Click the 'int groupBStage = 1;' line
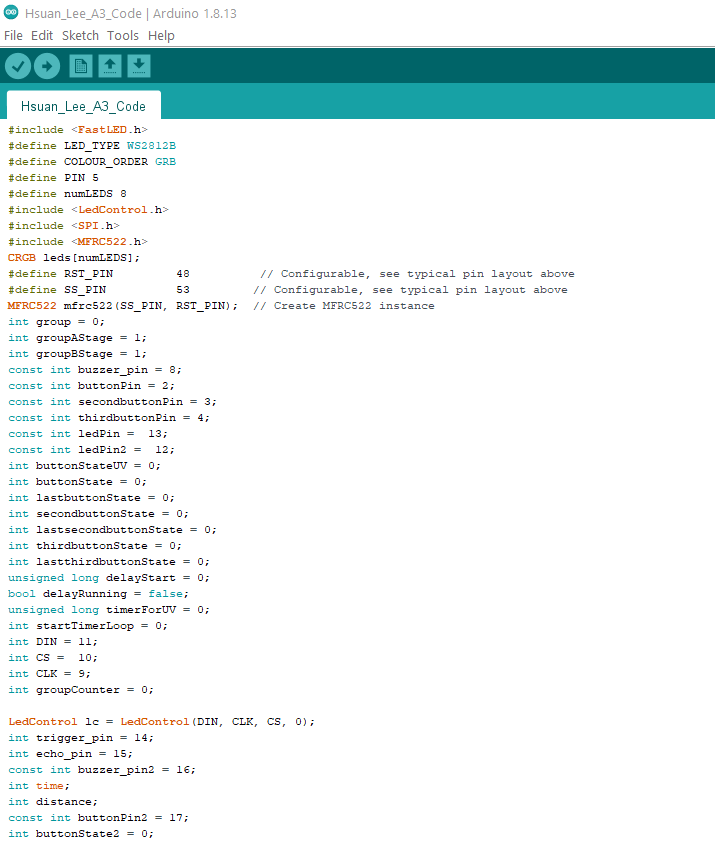Image resolution: width=715 pixels, height=860 pixels. point(77,354)
